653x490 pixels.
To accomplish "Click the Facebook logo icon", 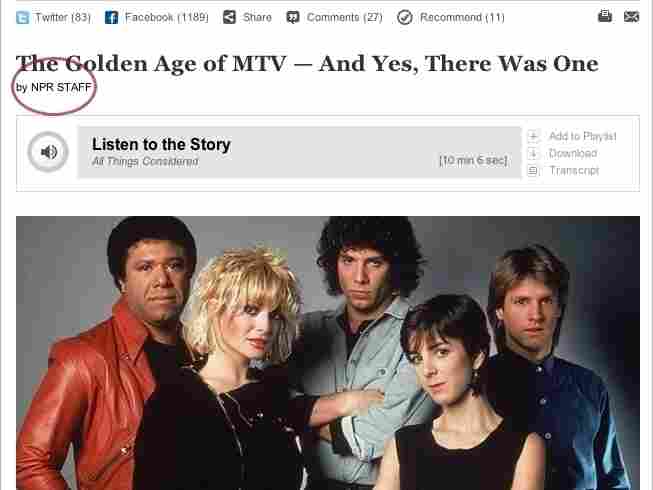I will pos(111,17).
